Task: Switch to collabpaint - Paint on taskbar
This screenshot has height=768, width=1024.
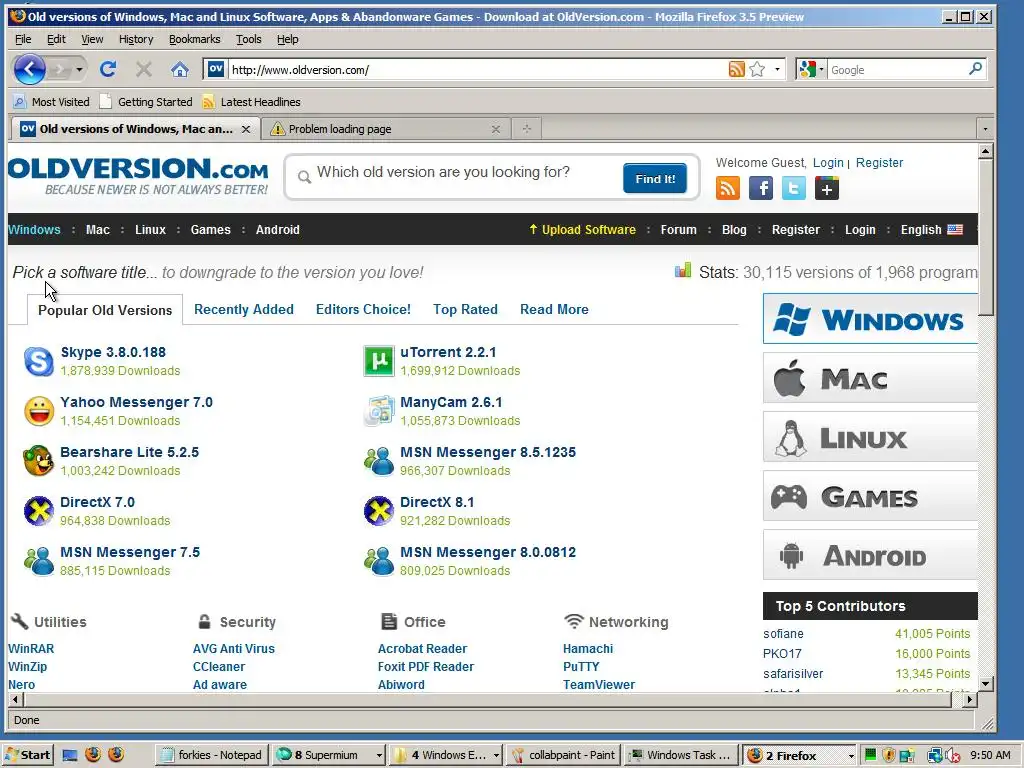Action: click(x=564, y=755)
